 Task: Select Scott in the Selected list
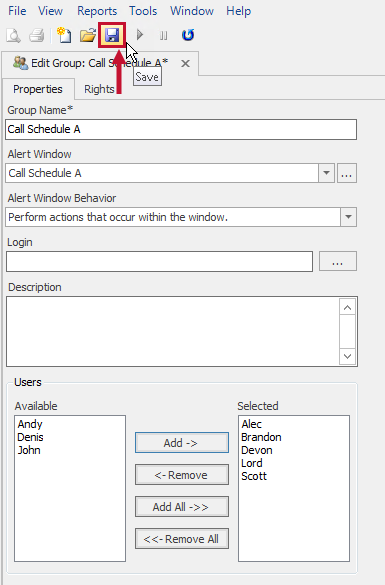click(x=254, y=476)
